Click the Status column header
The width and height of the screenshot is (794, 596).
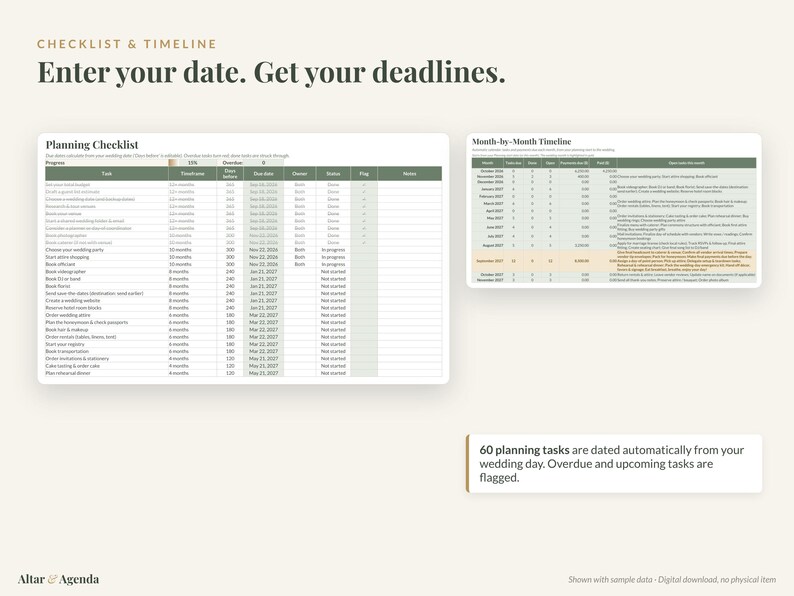click(333, 174)
